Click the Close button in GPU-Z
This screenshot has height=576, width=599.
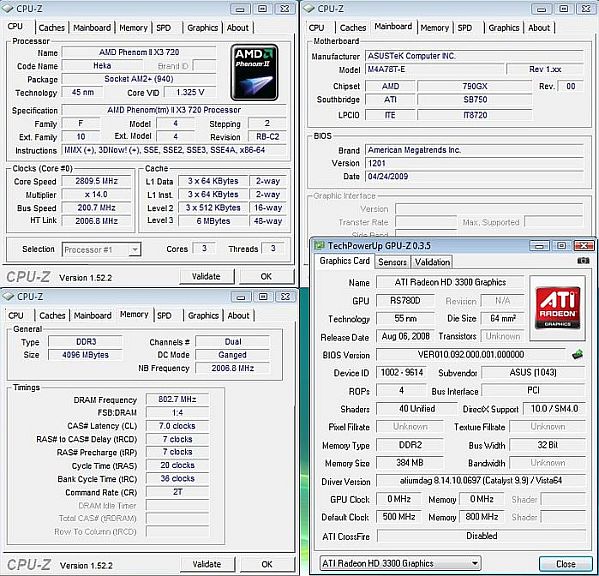click(x=565, y=564)
